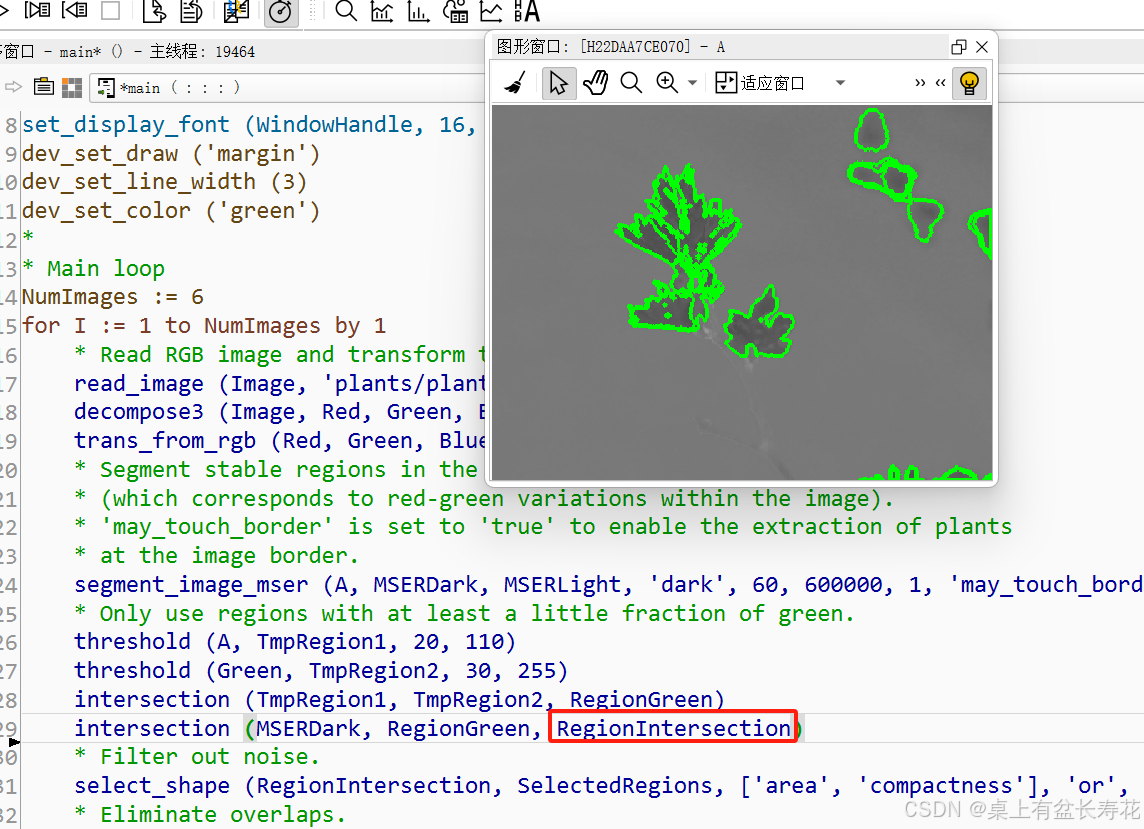The image size is (1144, 829).
Task: Click the fit-to-window image size icon
Action: pyautogui.click(x=726, y=82)
